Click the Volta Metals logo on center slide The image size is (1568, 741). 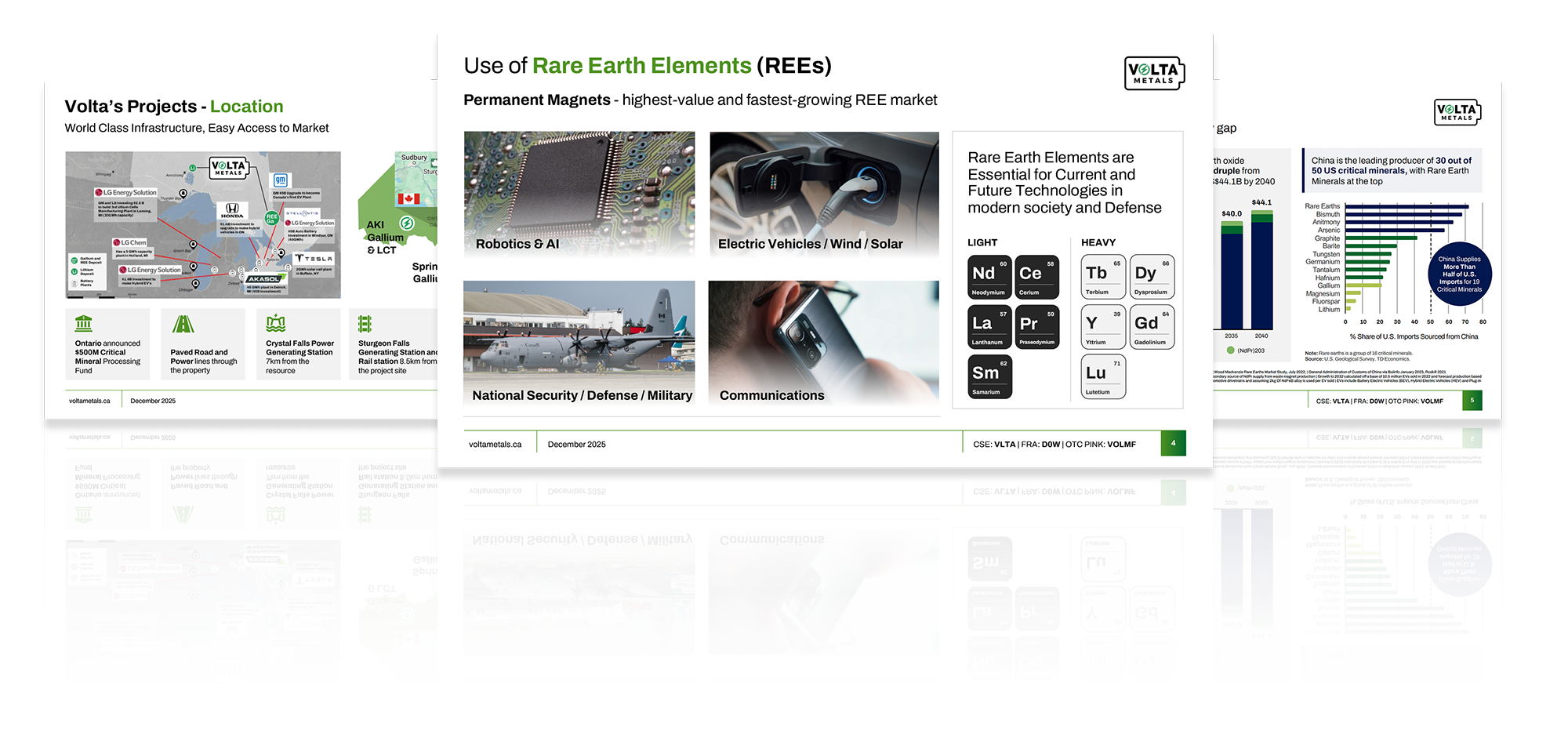click(x=1154, y=73)
